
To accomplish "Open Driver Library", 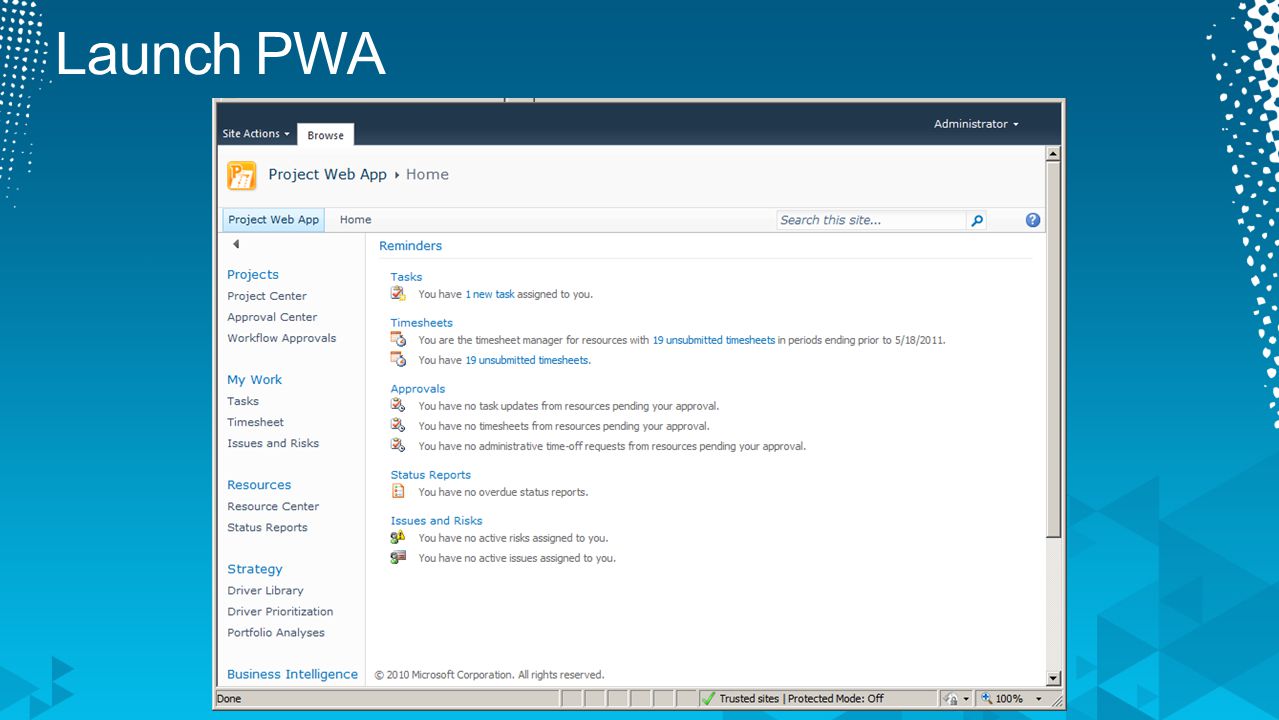I will tap(265, 590).
